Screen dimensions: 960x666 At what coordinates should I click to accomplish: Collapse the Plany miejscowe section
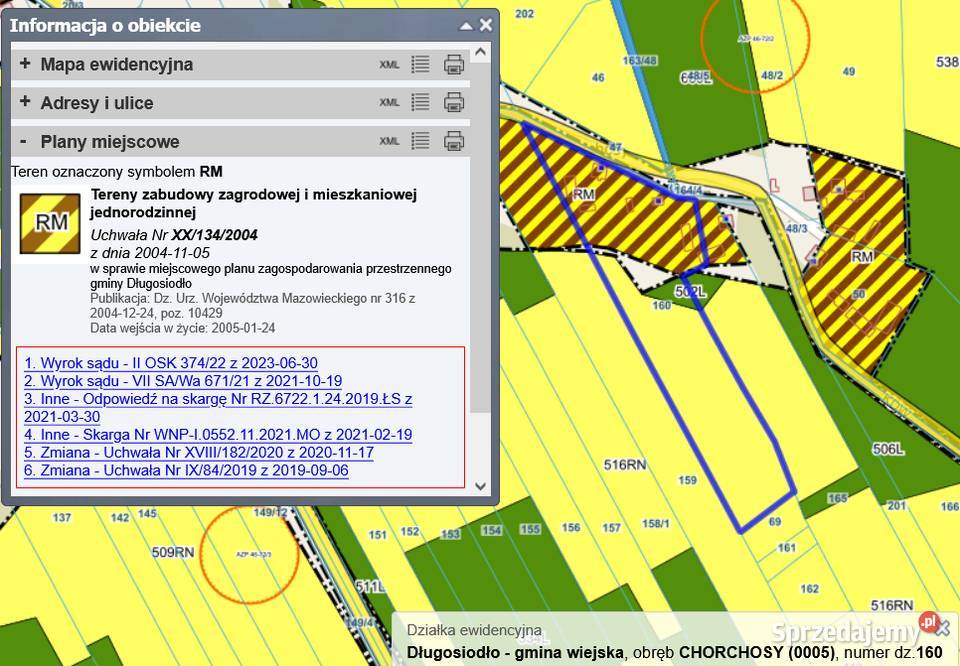tap(25, 141)
